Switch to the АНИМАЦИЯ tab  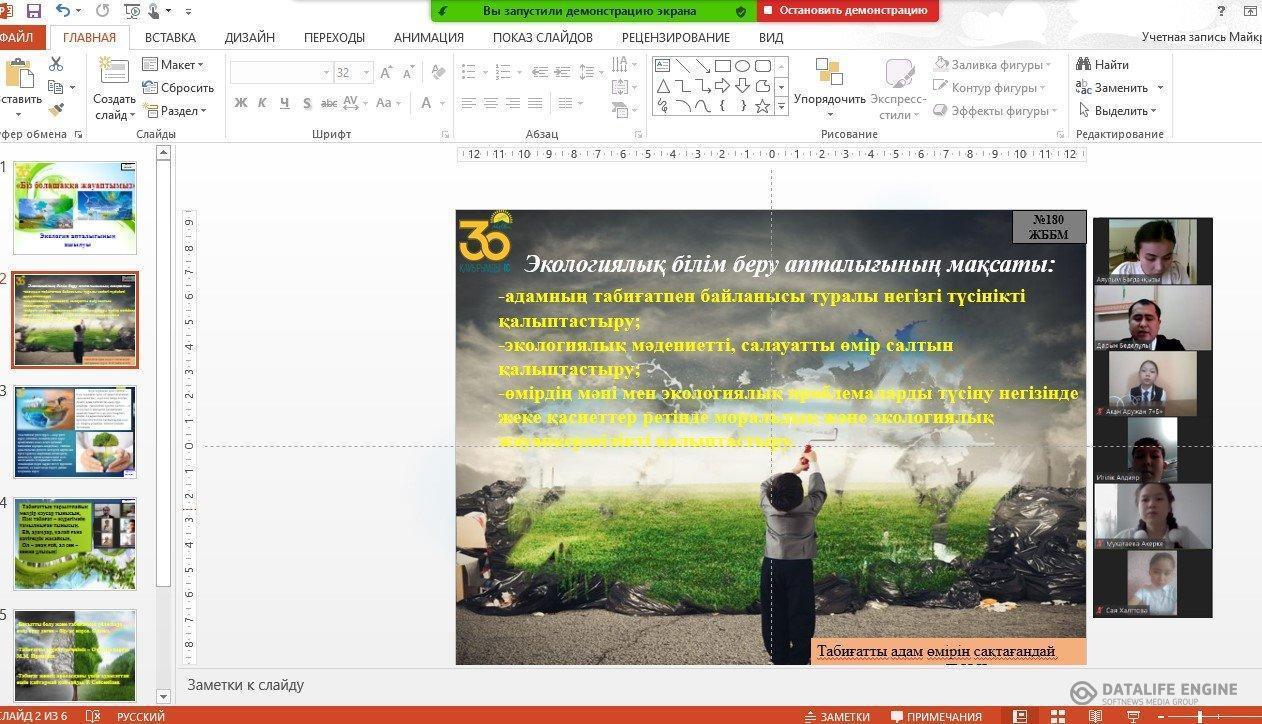point(428,37)
